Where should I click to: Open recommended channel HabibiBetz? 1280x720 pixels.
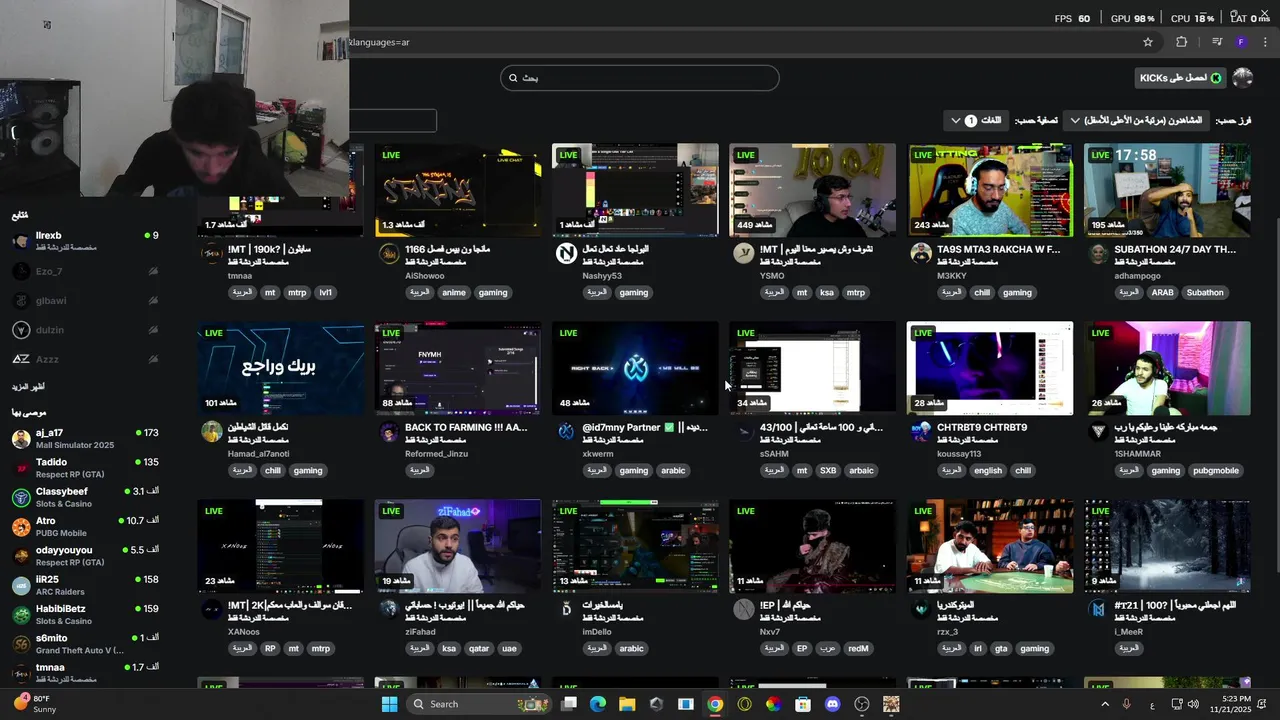[x=85, y=614]
